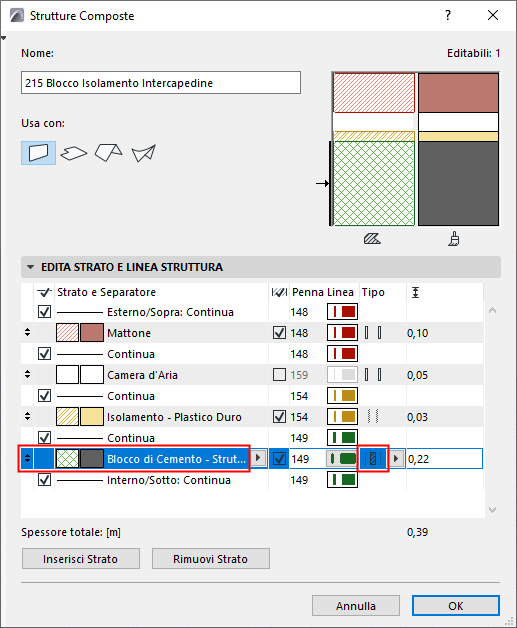Click the Mattone row reorder handle
The height and width of the screenshot is (628, 517).
27,332
